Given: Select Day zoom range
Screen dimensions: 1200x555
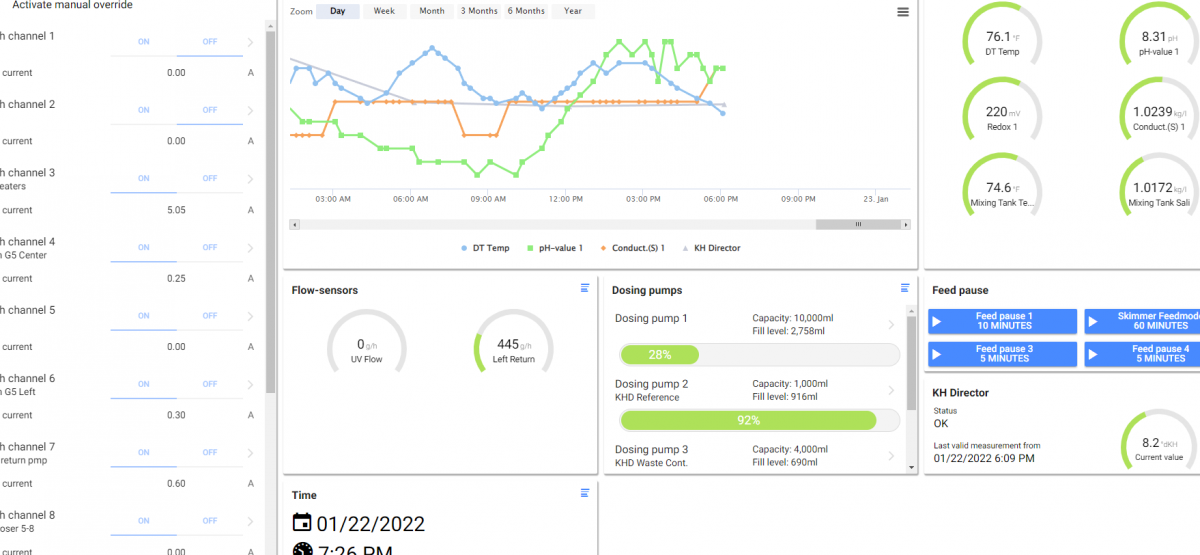Looking at the screenshot, I should coord(338,12).
